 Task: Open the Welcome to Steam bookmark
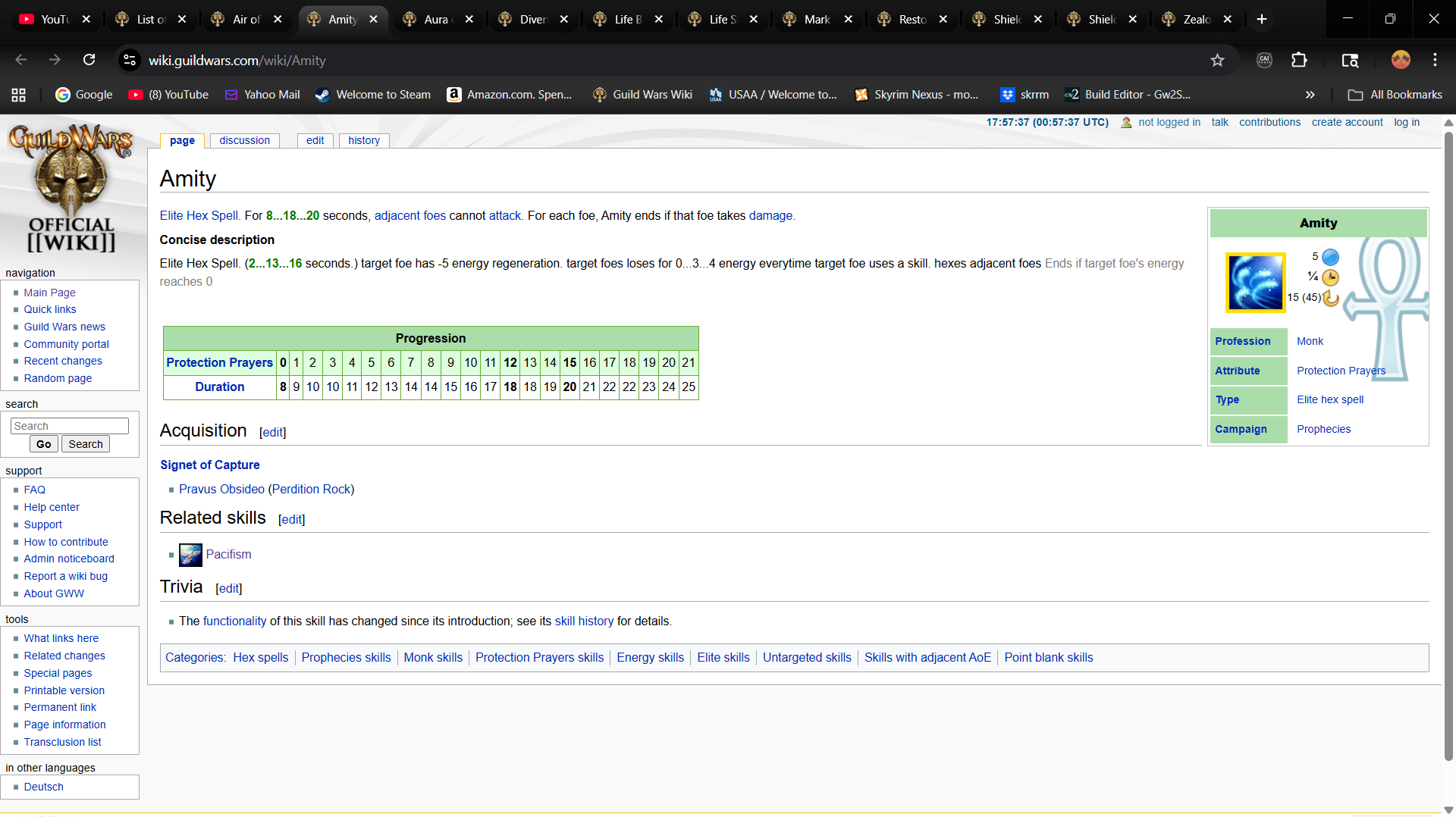click(x=373, y=95)
